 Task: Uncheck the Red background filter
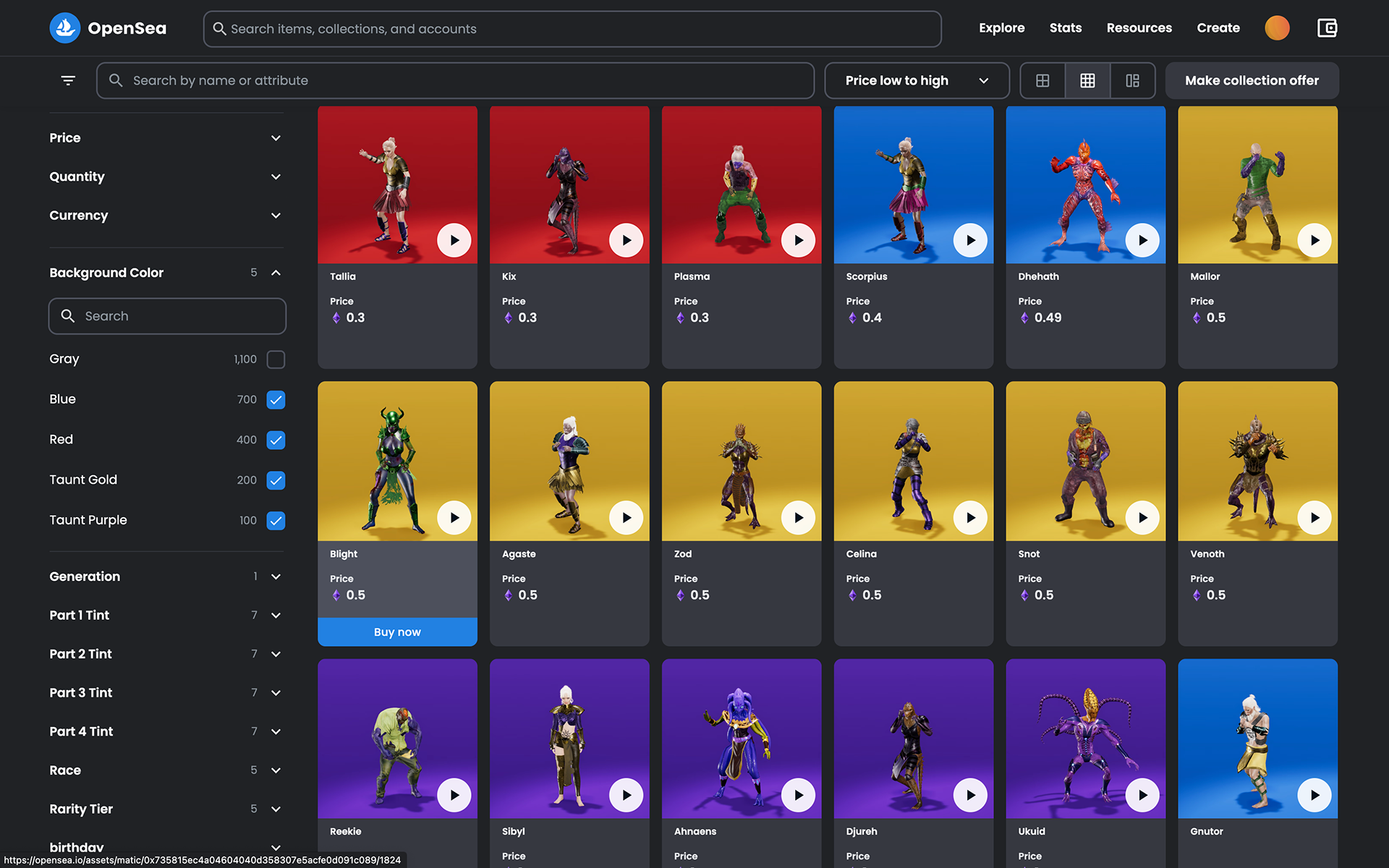click(276, 440)
